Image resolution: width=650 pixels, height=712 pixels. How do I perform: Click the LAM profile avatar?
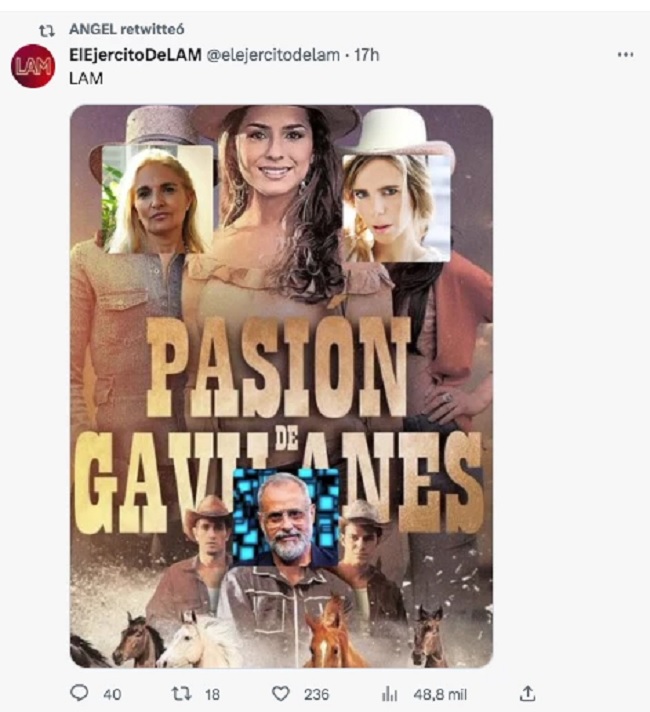pos(33,66)
